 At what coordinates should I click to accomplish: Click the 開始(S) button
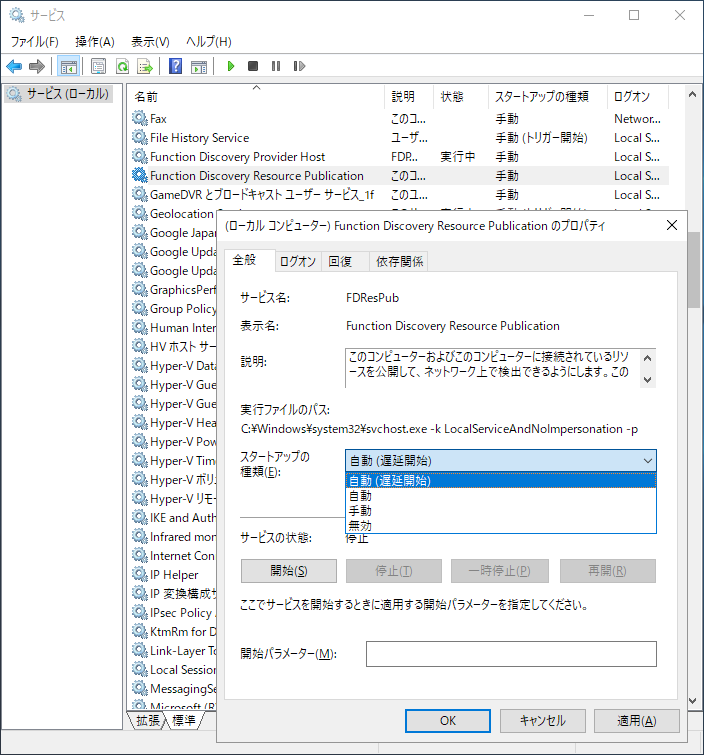point(289,571)
